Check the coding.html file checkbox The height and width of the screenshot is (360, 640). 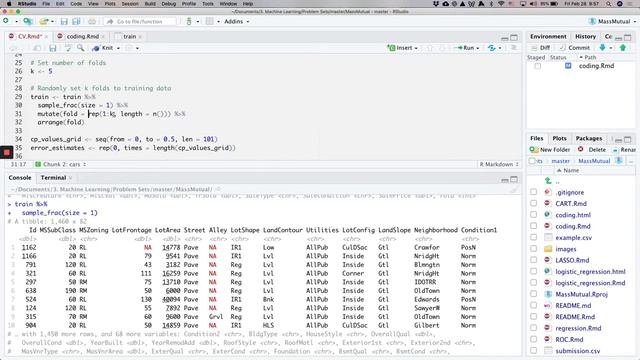tap(533, 215)
